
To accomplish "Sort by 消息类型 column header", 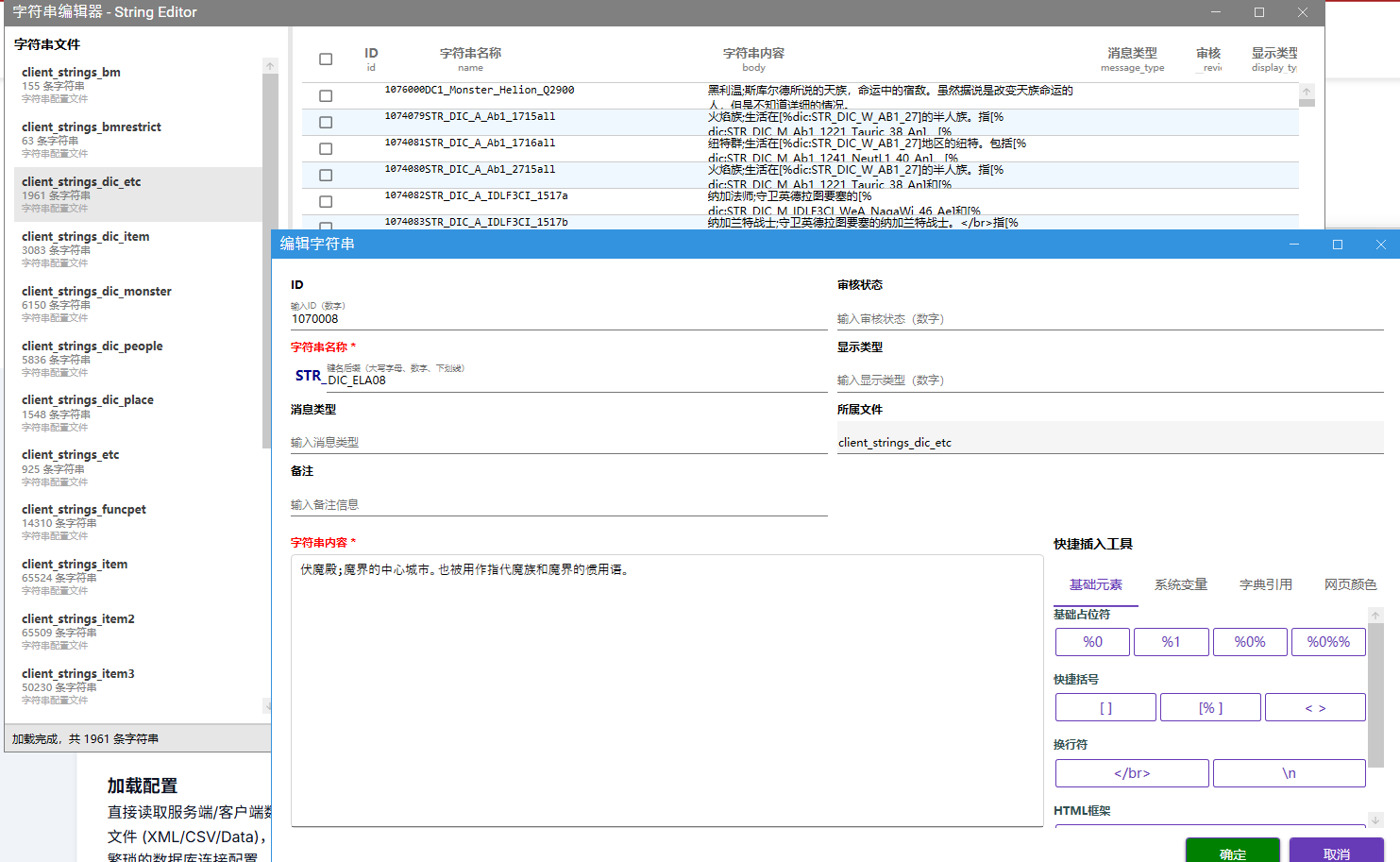I will click(x=1132, y=59).
